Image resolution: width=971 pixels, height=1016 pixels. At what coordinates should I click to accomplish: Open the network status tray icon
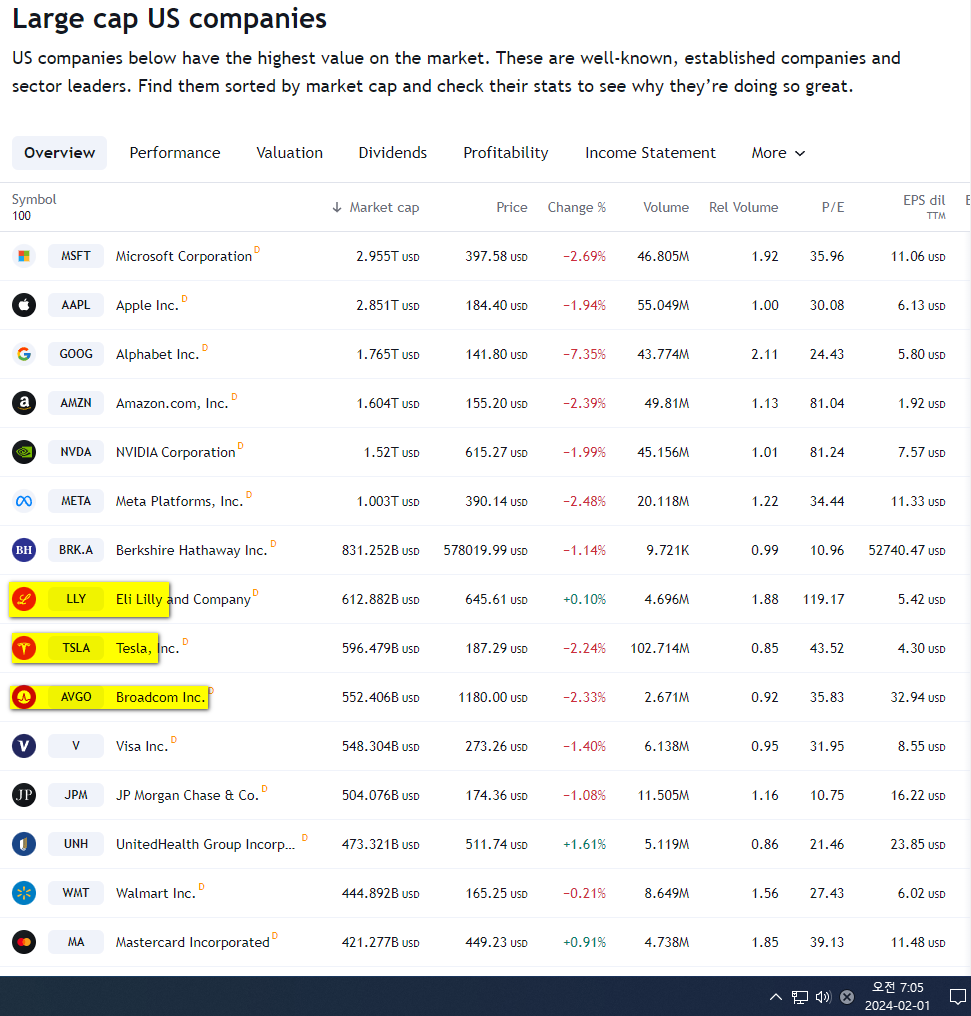800,997
